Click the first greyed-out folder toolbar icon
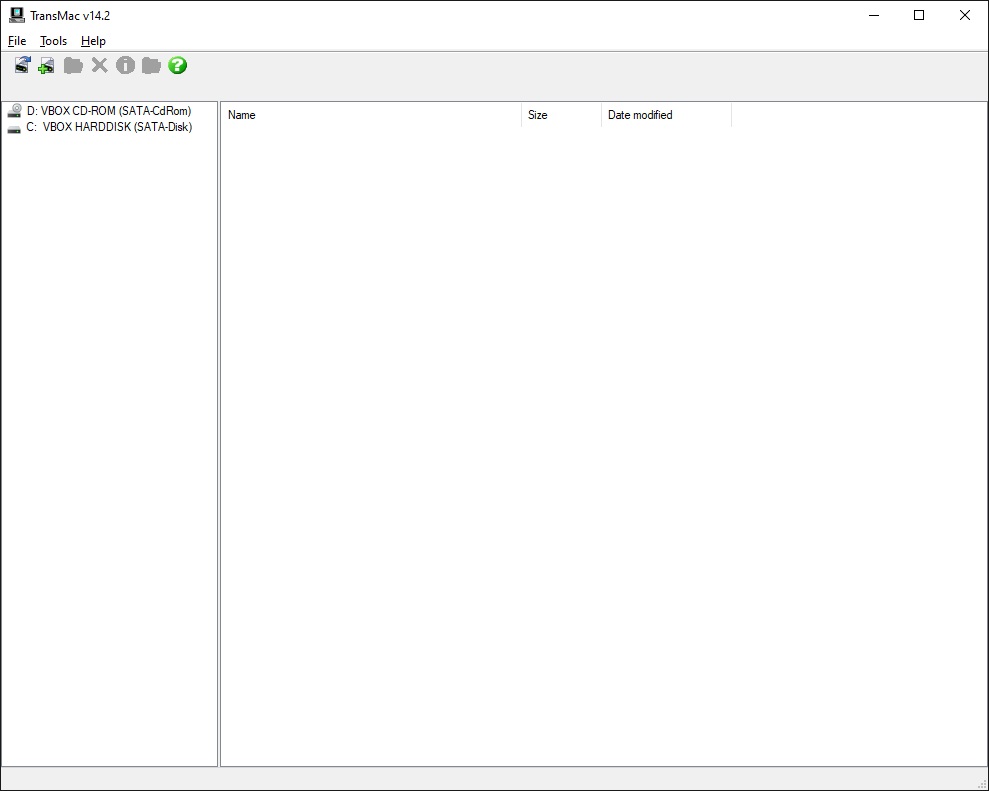The width and height of the screenshot is (989, 791). tap(73, 65)
